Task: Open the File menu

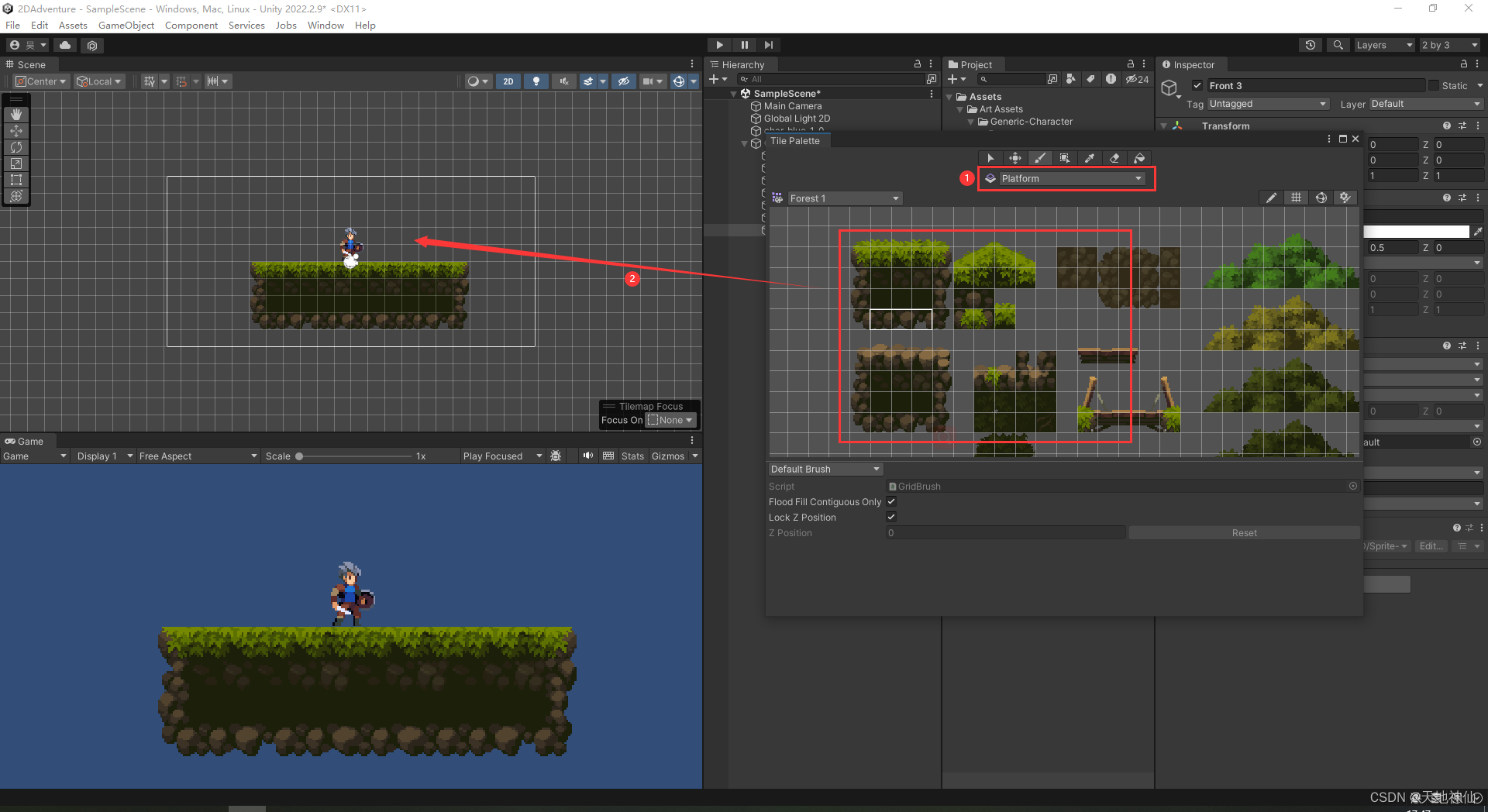Action: click(12, 26)
